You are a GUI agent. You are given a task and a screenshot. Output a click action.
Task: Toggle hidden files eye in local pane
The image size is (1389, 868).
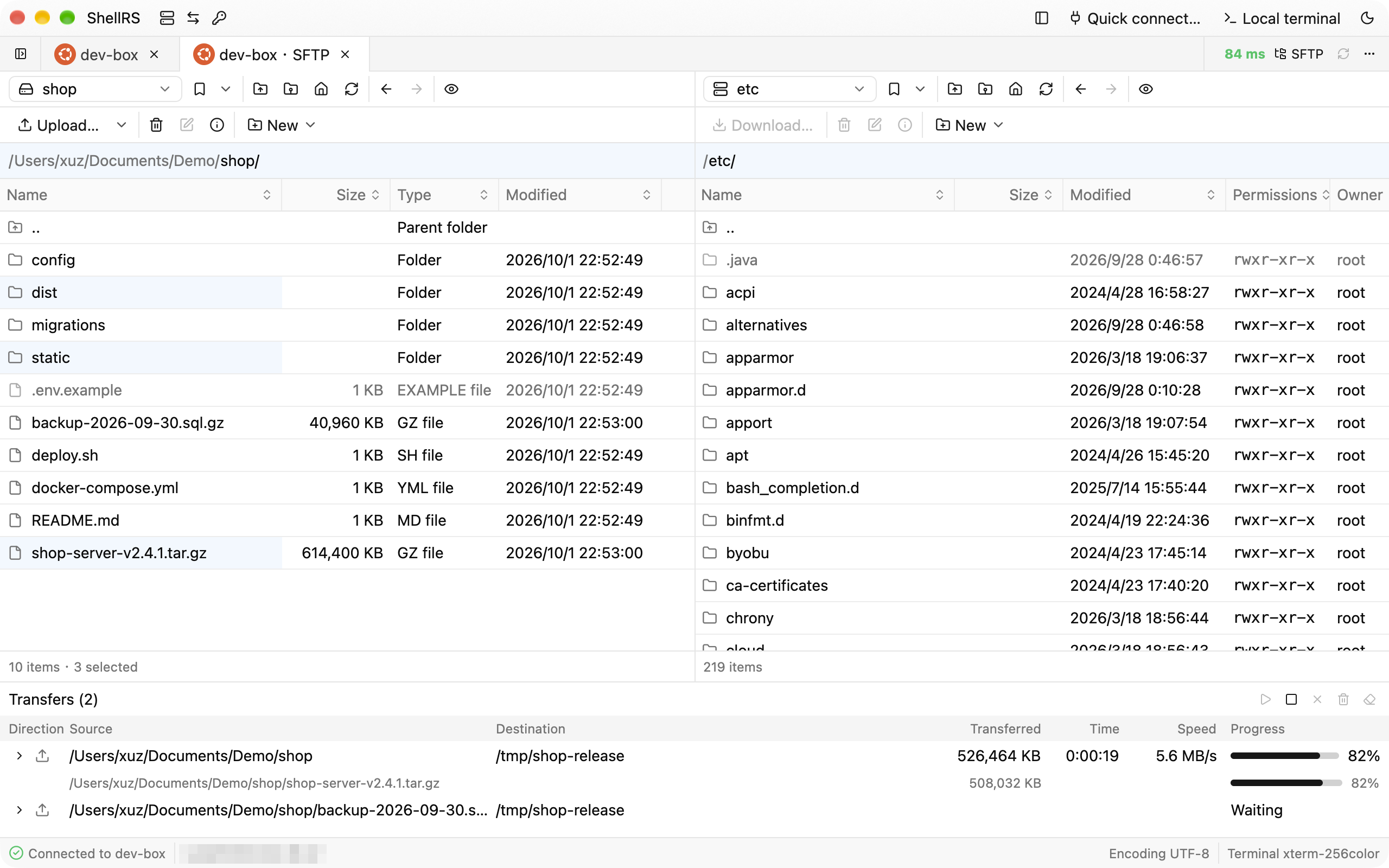pos(451,89)
